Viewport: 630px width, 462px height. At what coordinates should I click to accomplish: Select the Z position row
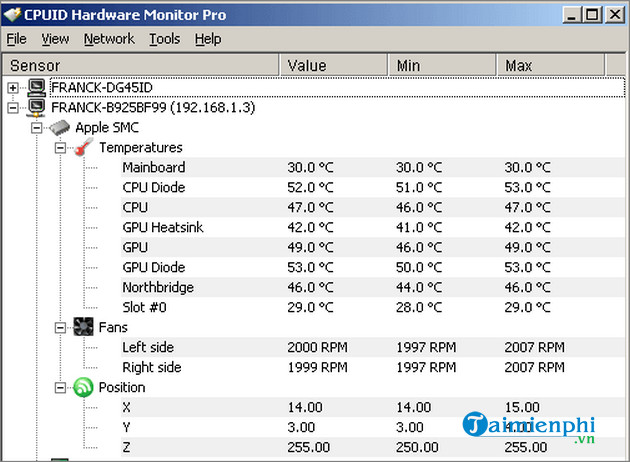[372, 447]
